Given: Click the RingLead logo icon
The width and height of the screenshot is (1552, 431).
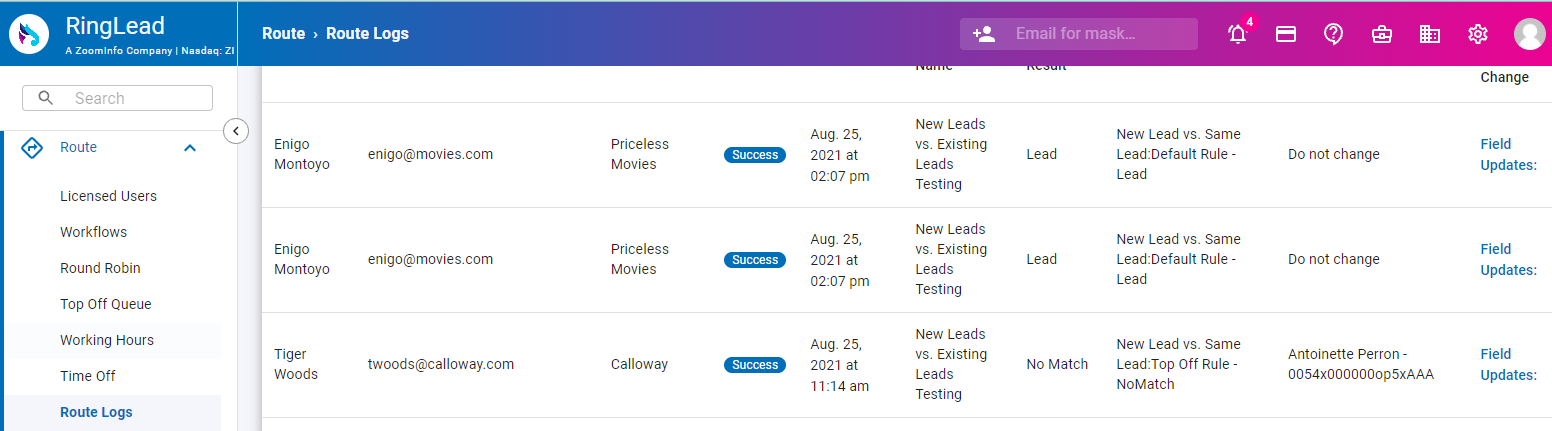Looking at the screenshot, I should (31, 34).
